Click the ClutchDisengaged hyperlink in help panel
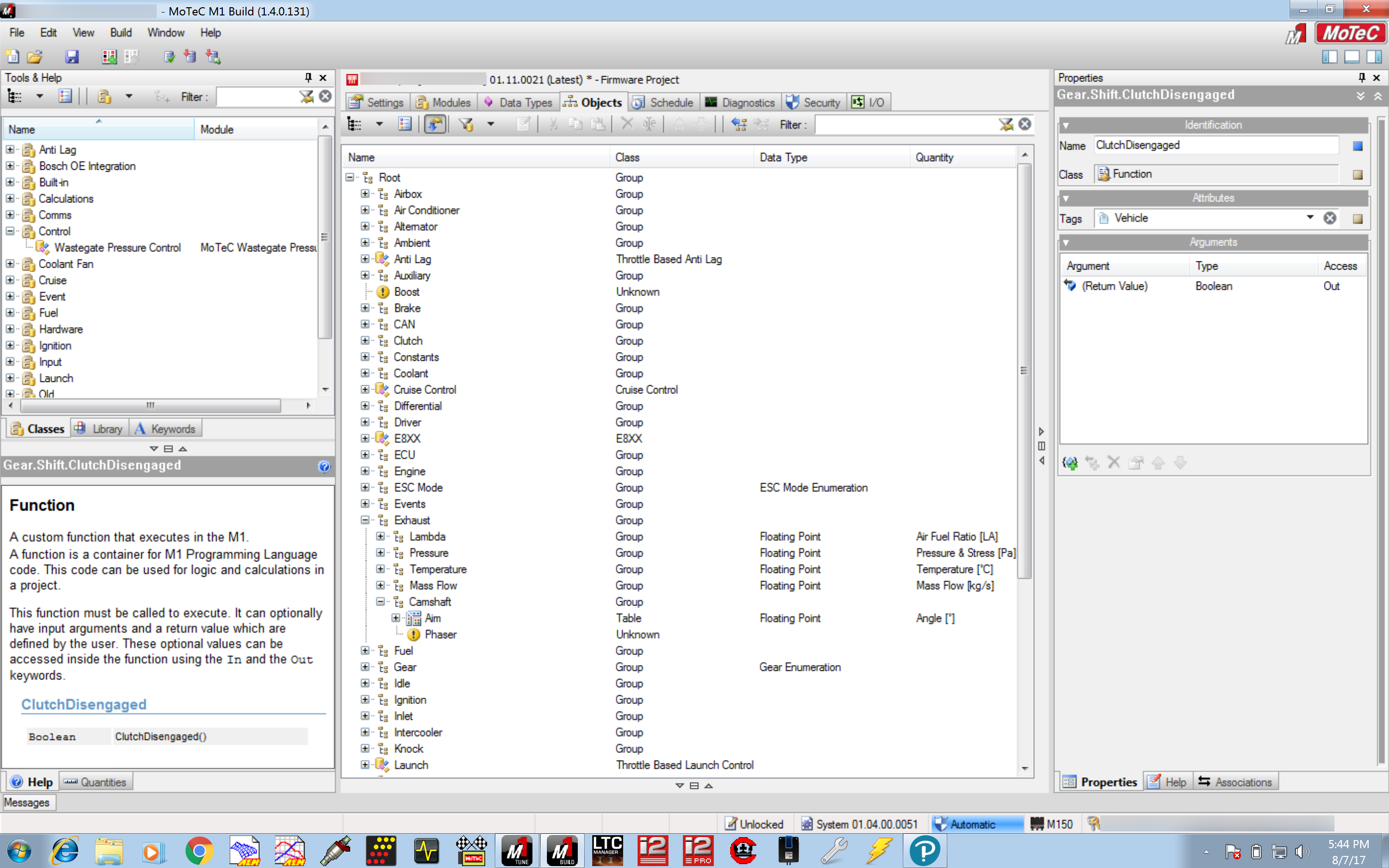 pos(82,704)
